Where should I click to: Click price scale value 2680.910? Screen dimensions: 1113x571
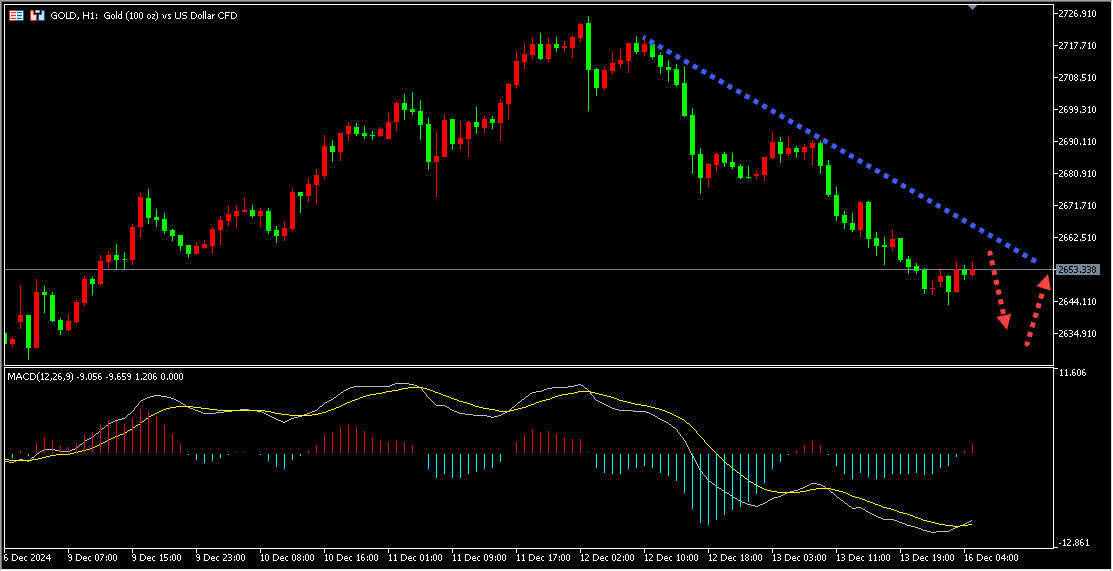point(1080,173)
